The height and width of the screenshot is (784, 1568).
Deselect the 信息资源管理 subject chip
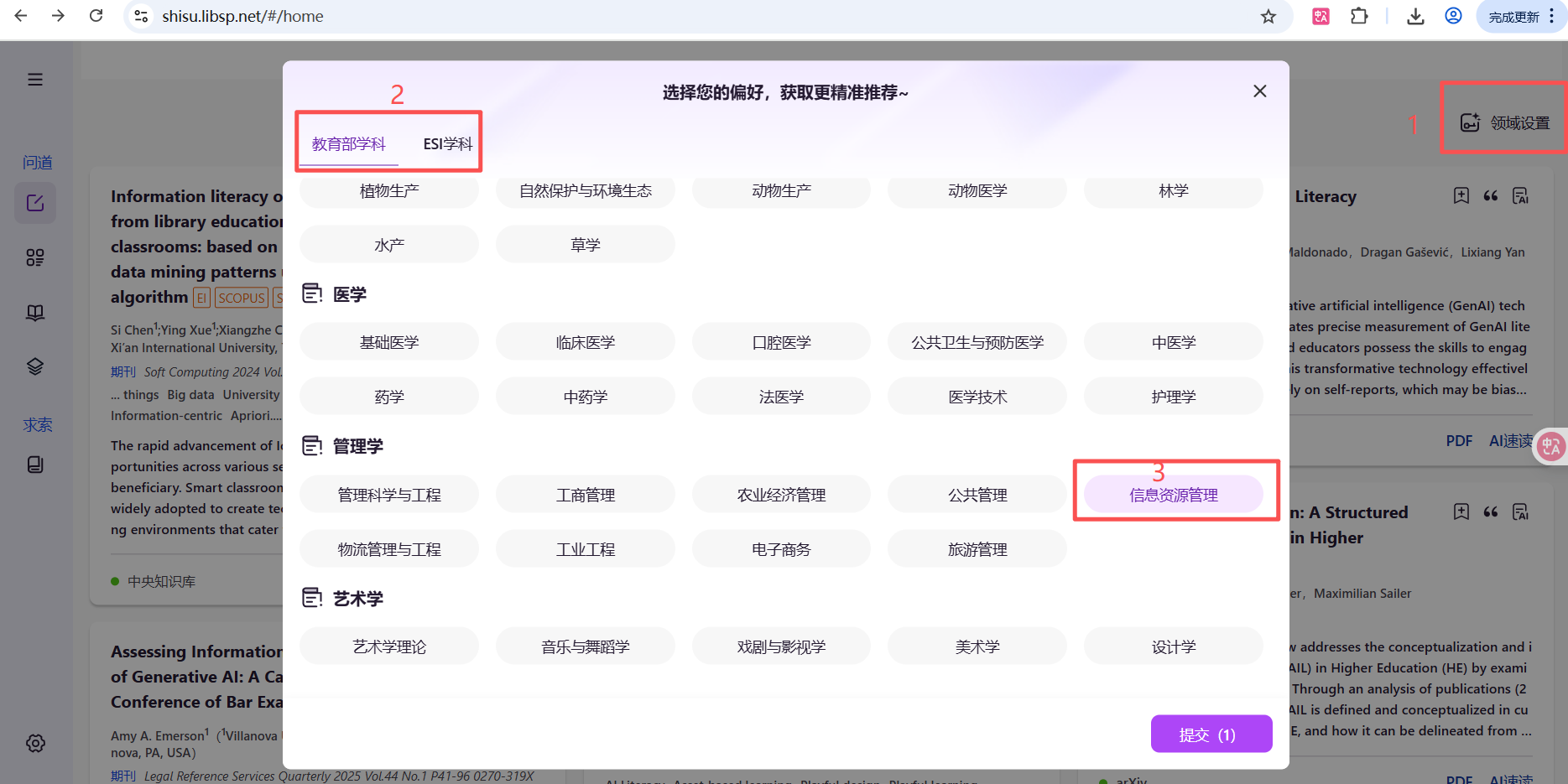1173,495
